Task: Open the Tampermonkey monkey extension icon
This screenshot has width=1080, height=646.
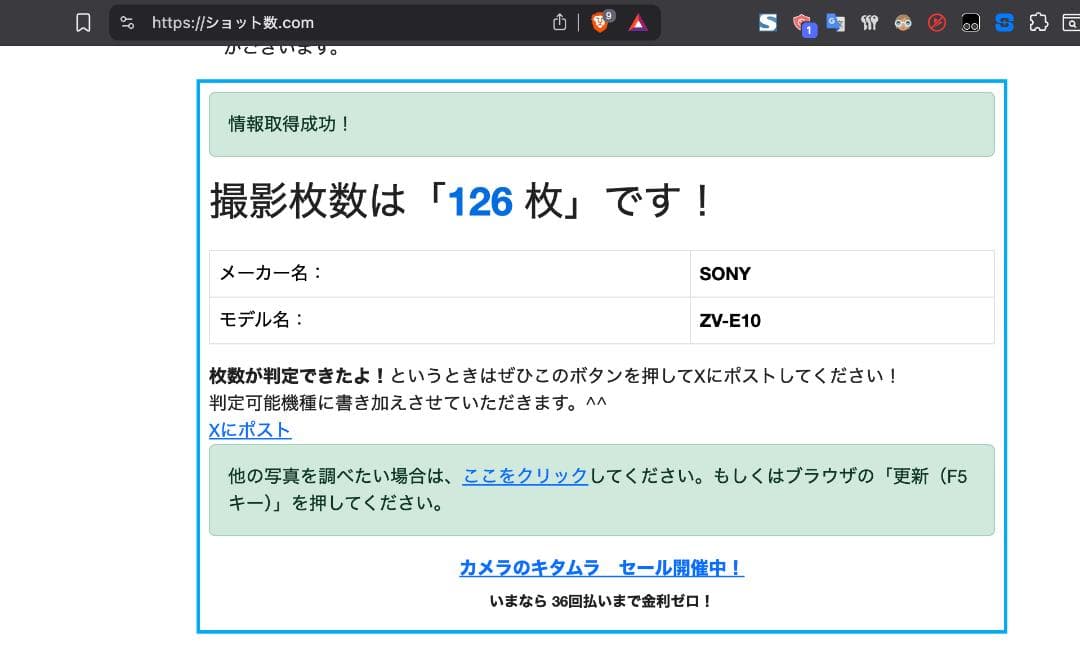Action: 902,22
